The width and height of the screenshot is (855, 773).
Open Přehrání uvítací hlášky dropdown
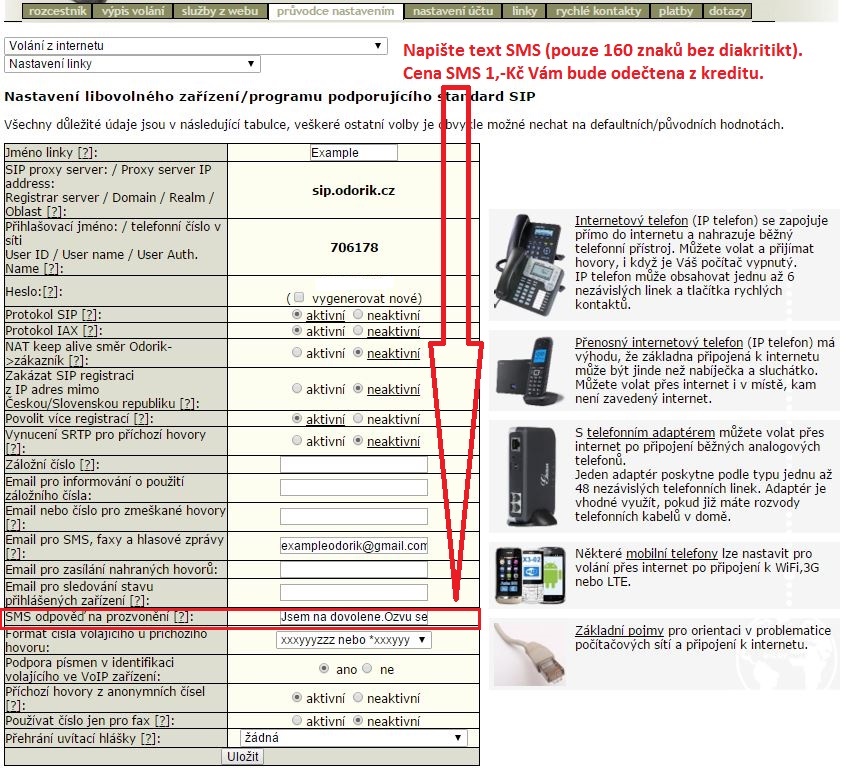tap(353, 738)
